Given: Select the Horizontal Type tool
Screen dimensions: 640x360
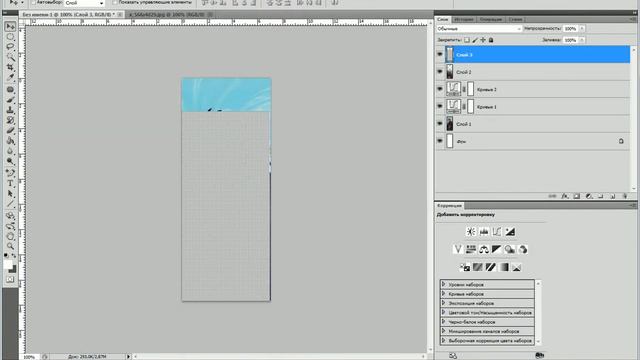Looking at the screenshot, I should click(x=11, y=183).
